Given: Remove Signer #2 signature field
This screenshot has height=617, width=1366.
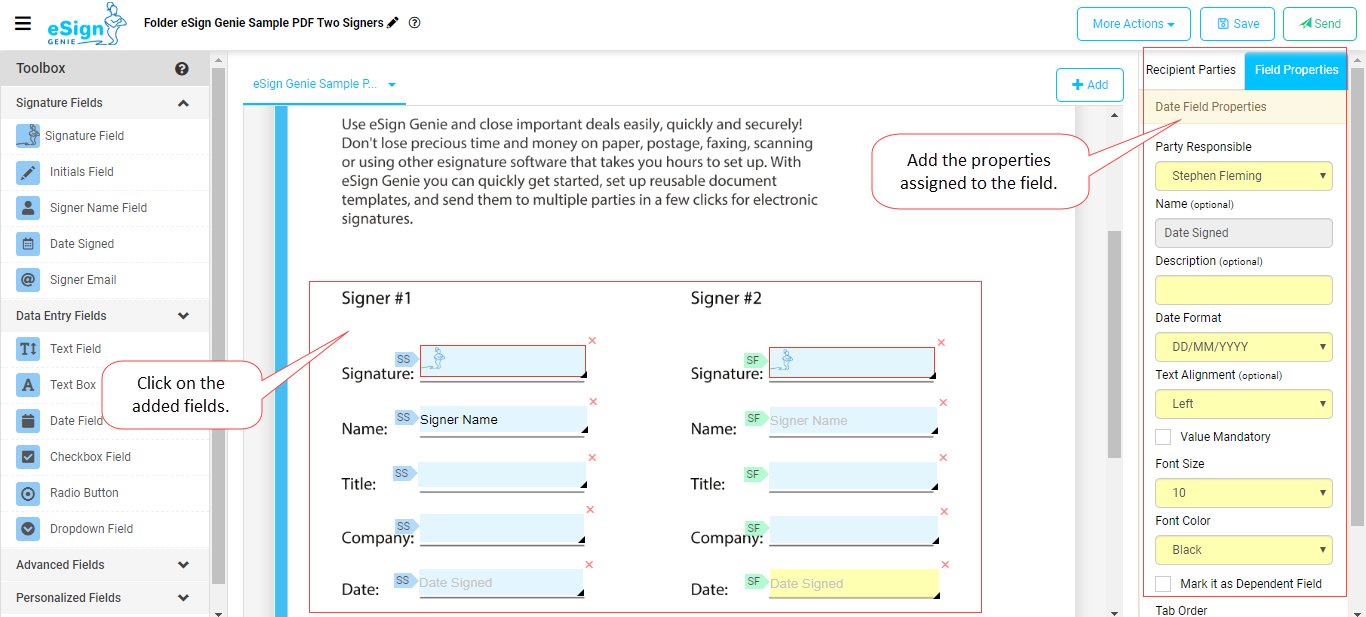Looking at the screenshot, I should click(x=941, y=343).
